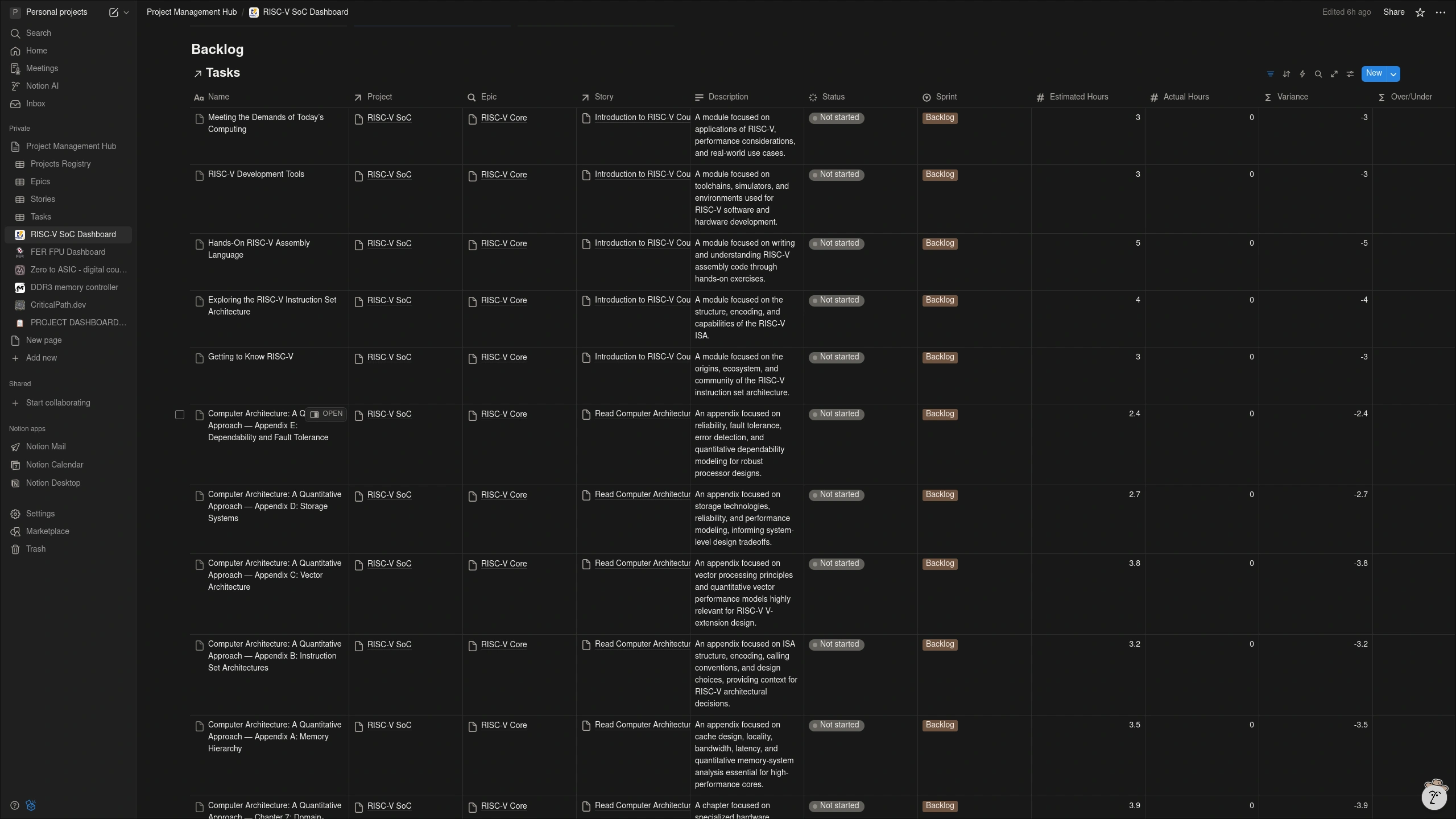Open FER FPU Dashboard in sidebar
The image size is (1456, 819).
click(68, 252)
